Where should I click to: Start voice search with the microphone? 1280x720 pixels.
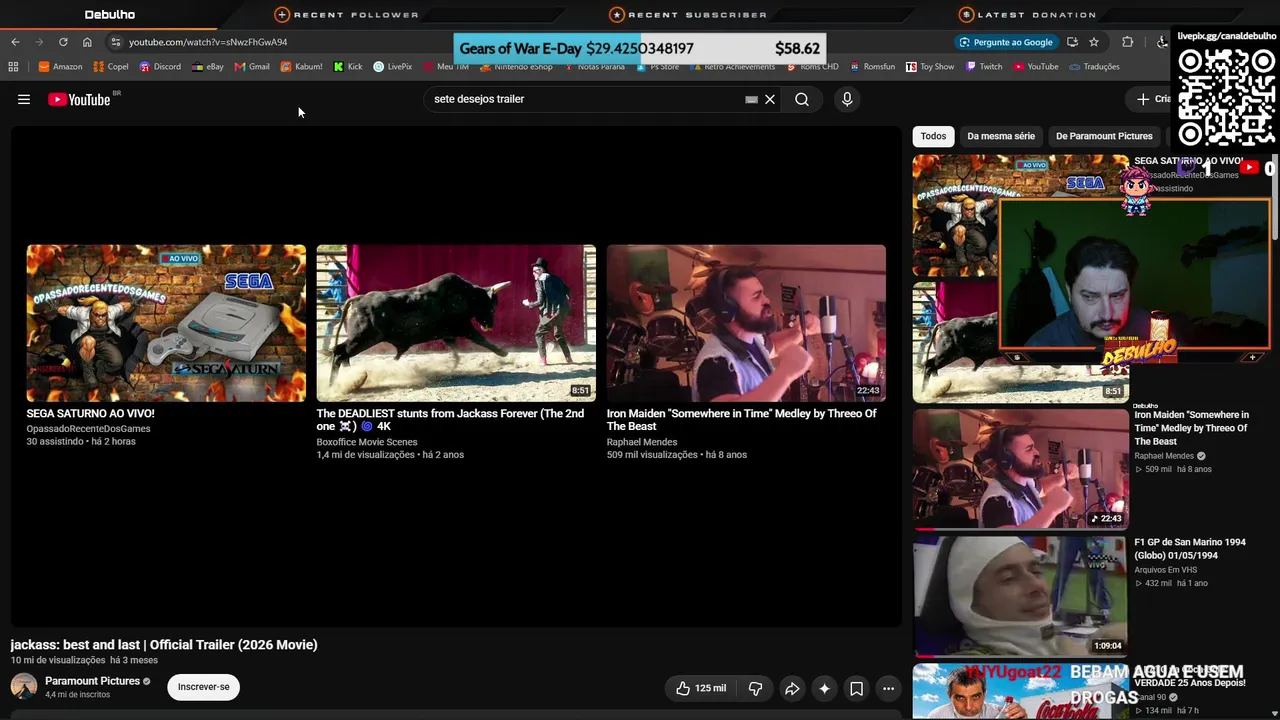point(847,99)
